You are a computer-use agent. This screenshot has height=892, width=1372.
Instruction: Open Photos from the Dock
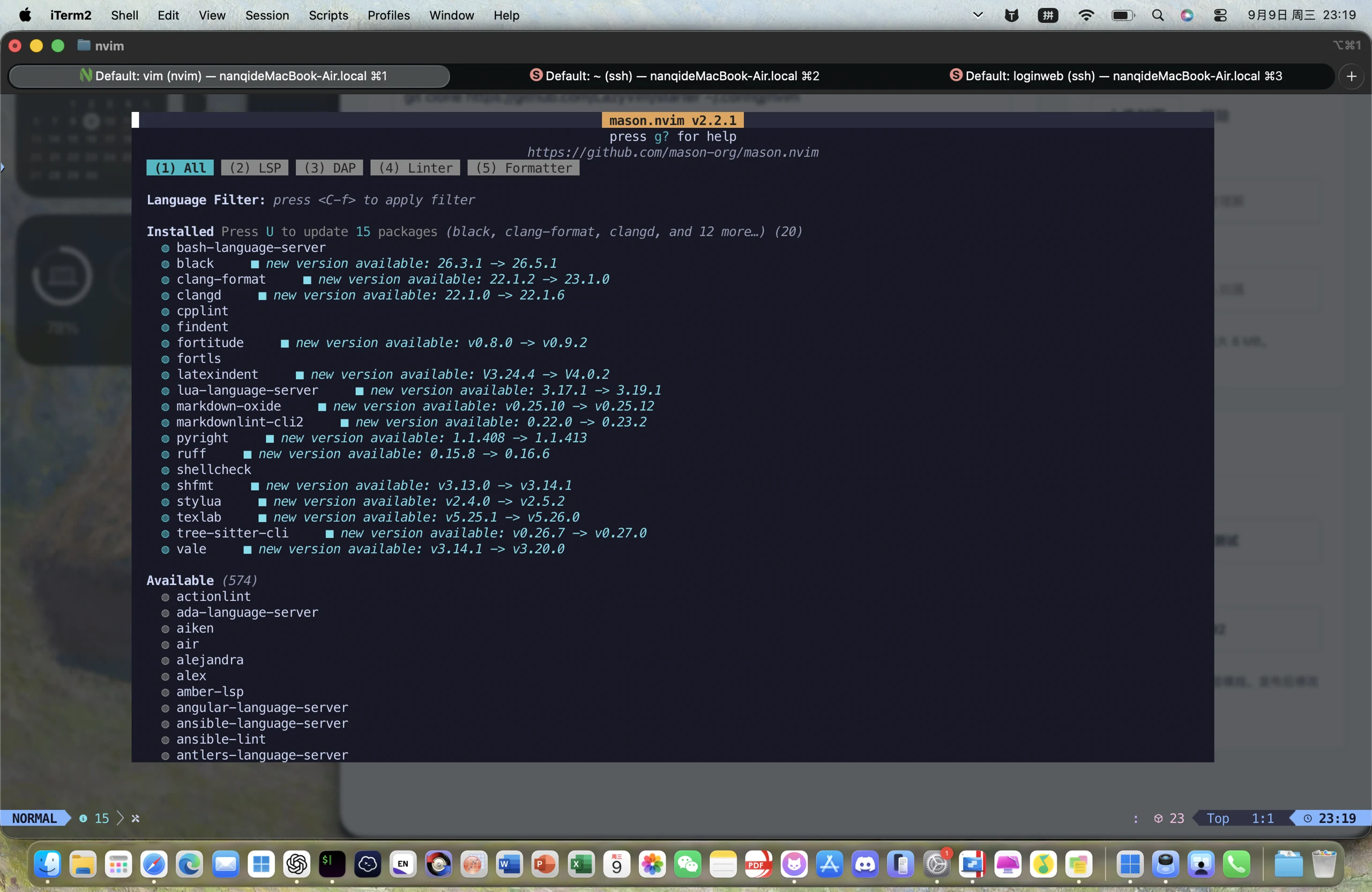pyautogui.click(x=653, y=864)
